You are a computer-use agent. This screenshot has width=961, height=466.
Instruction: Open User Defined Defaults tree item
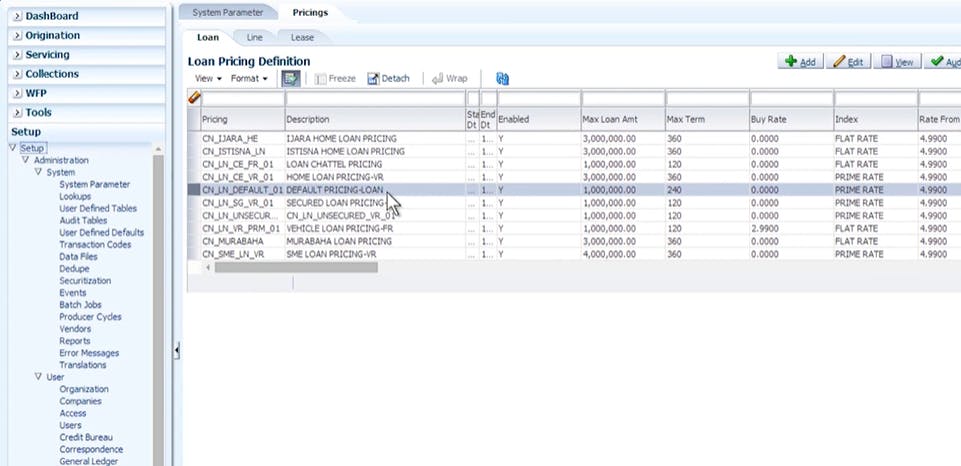point(102,233)
